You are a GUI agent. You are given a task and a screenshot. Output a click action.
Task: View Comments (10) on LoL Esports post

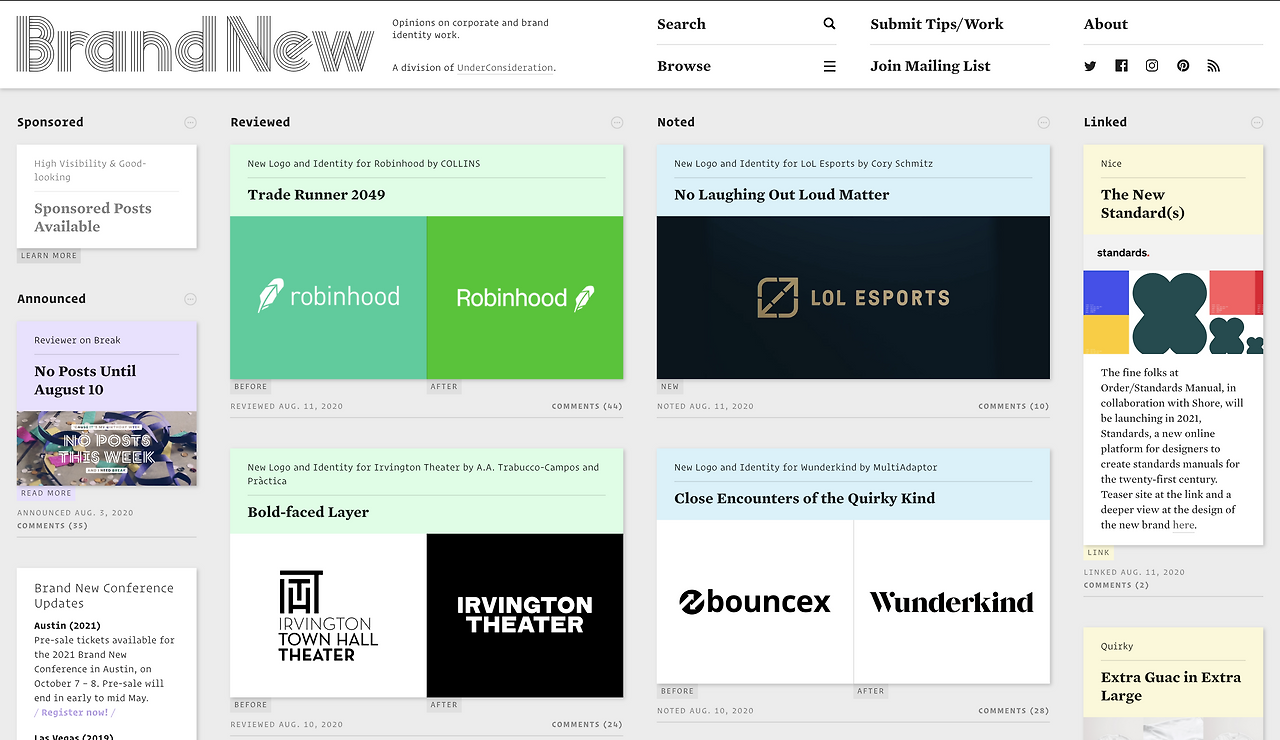[1014, 407]
